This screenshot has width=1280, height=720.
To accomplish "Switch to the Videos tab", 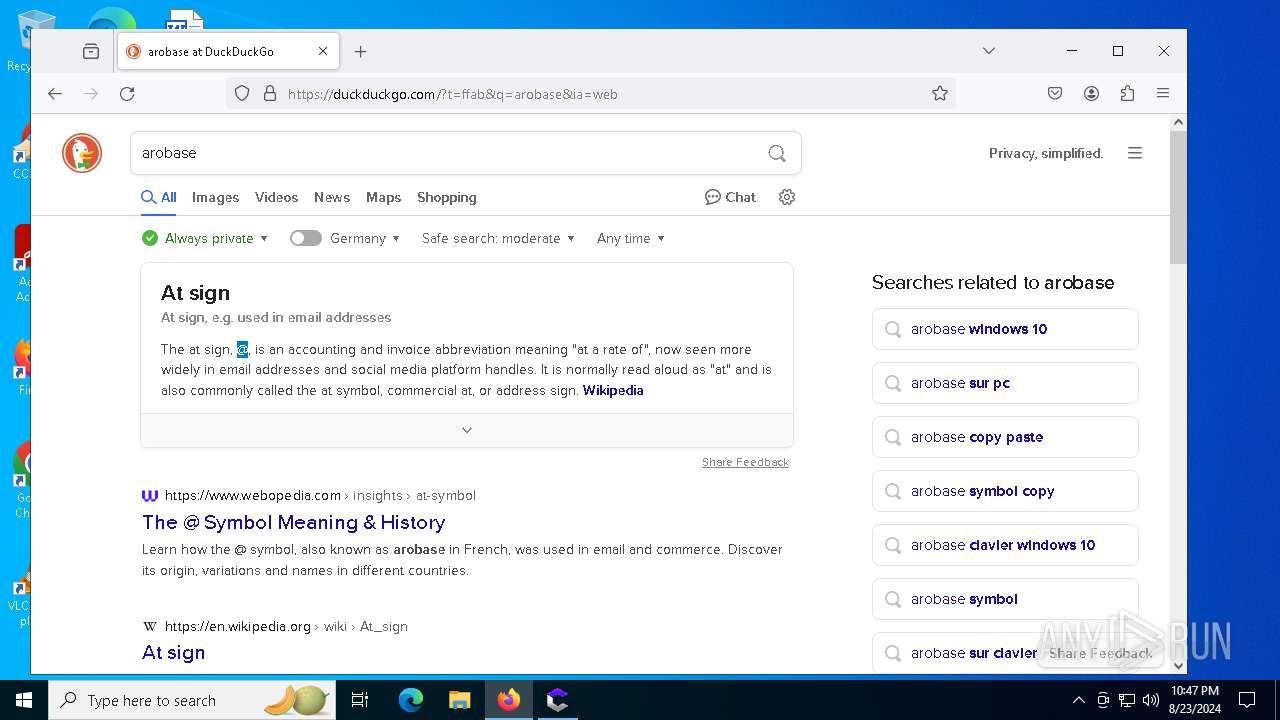I will [276, 197].
